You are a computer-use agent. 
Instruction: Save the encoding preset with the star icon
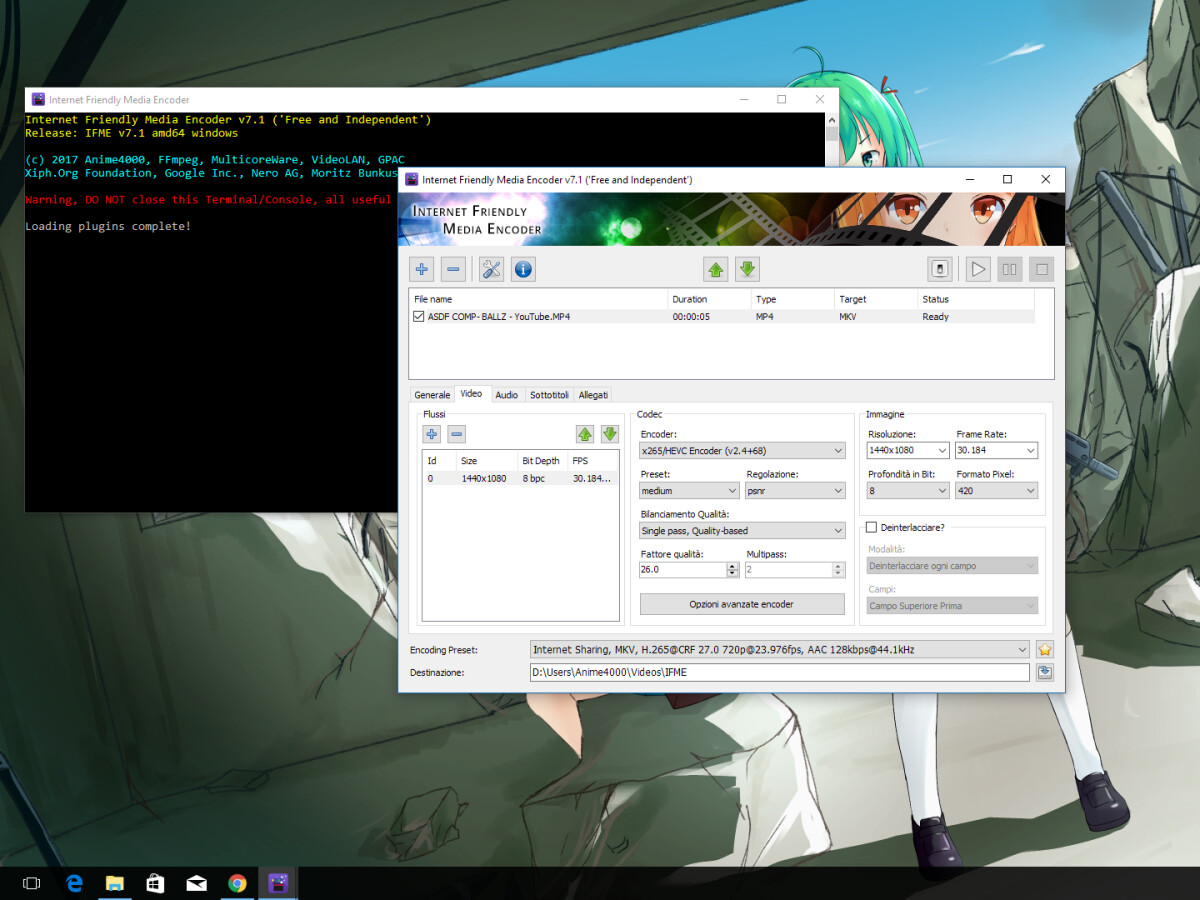[1045, 649]
